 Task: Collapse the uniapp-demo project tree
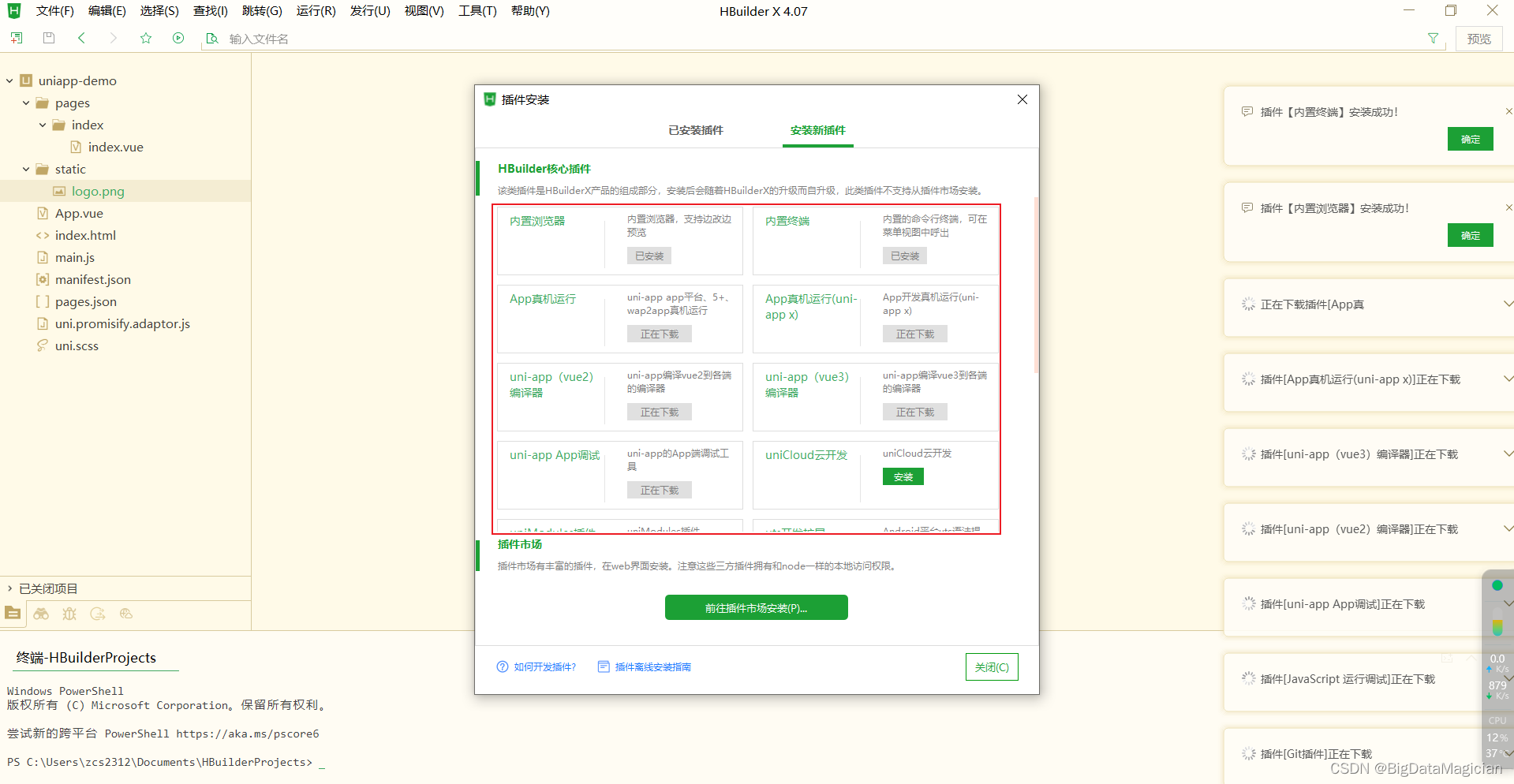[x=9, y=80]
